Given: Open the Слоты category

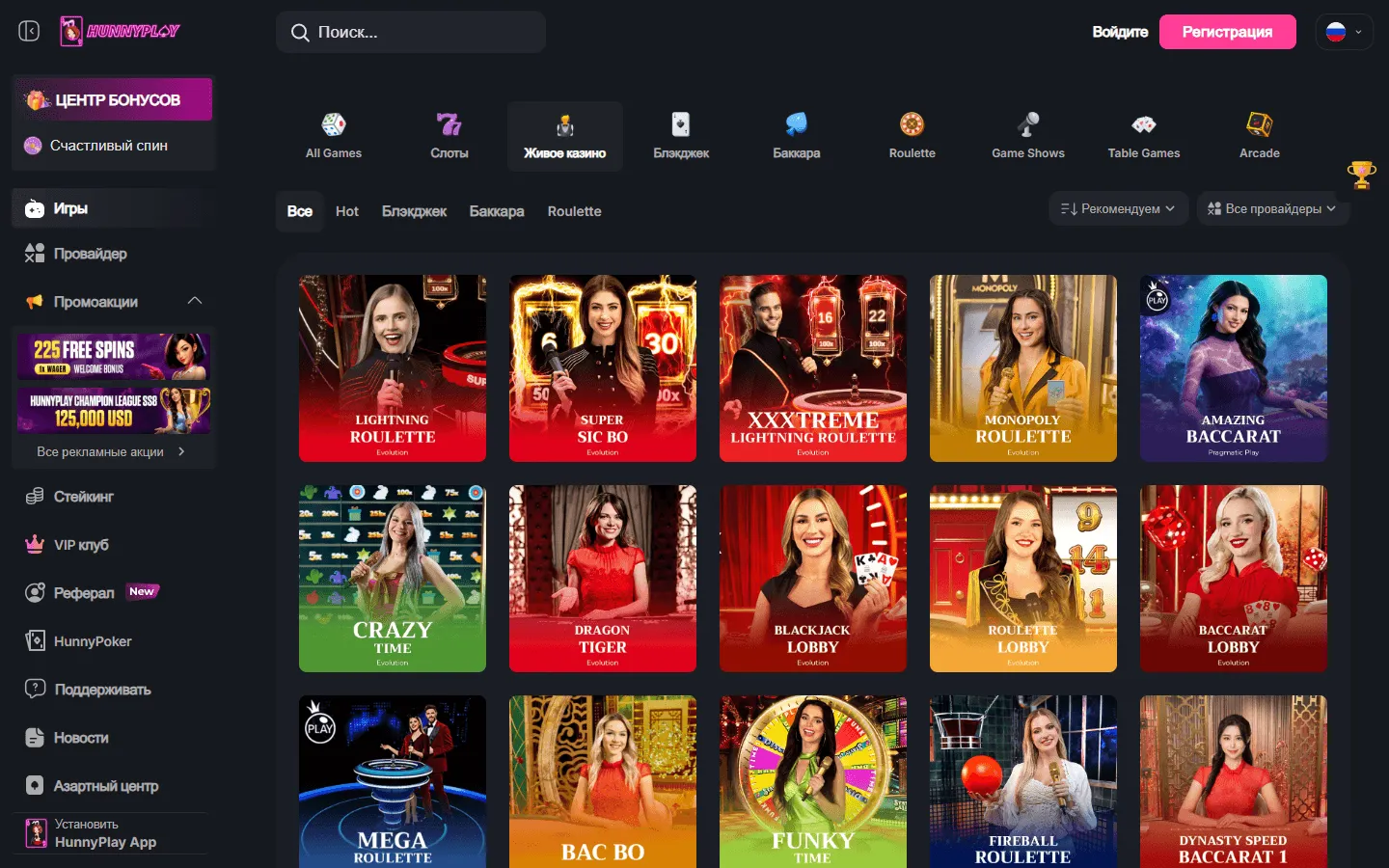Looking at the screenshot, I should (x=449, y=136).
